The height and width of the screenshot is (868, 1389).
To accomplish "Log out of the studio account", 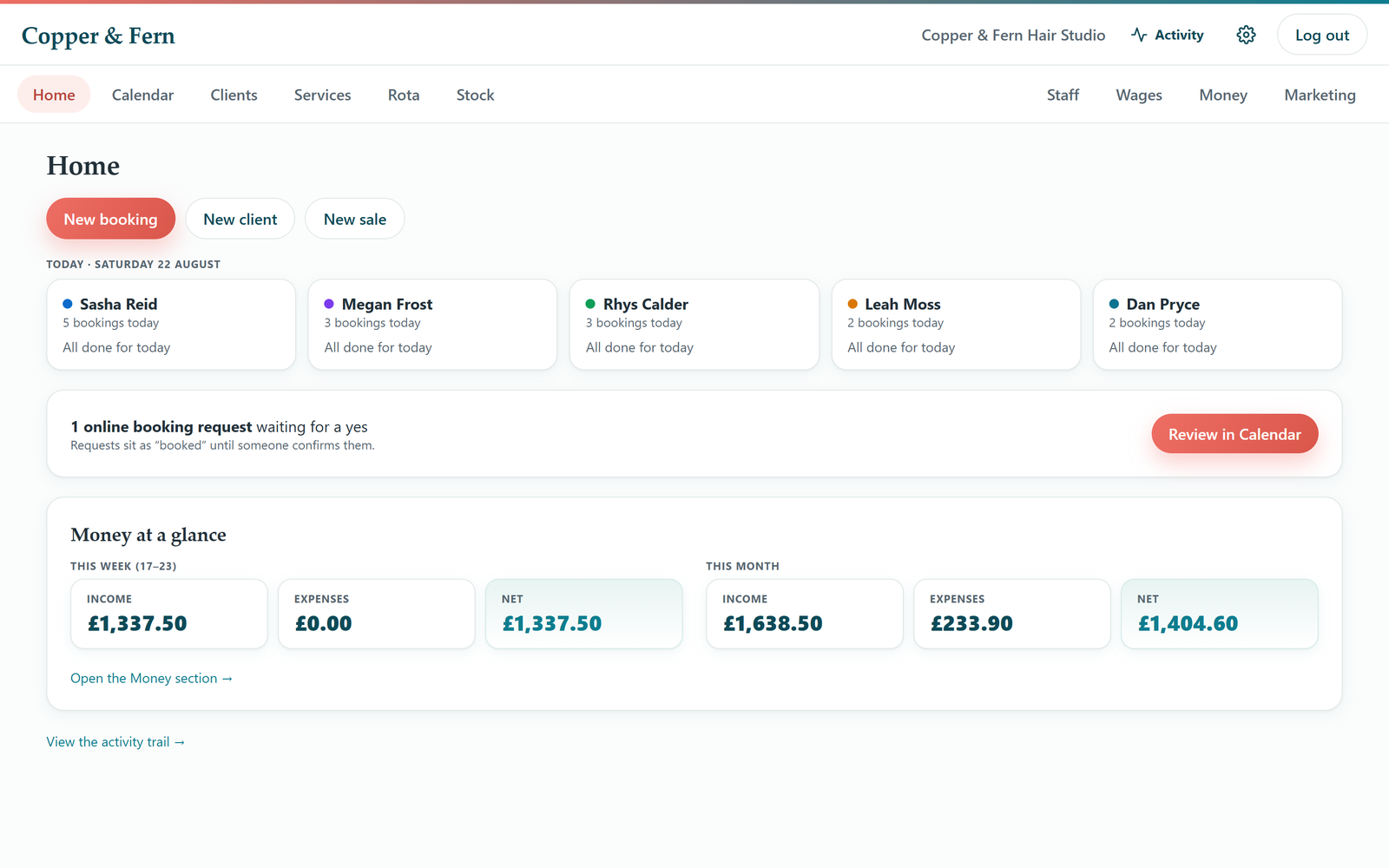I will [1322, 35].
